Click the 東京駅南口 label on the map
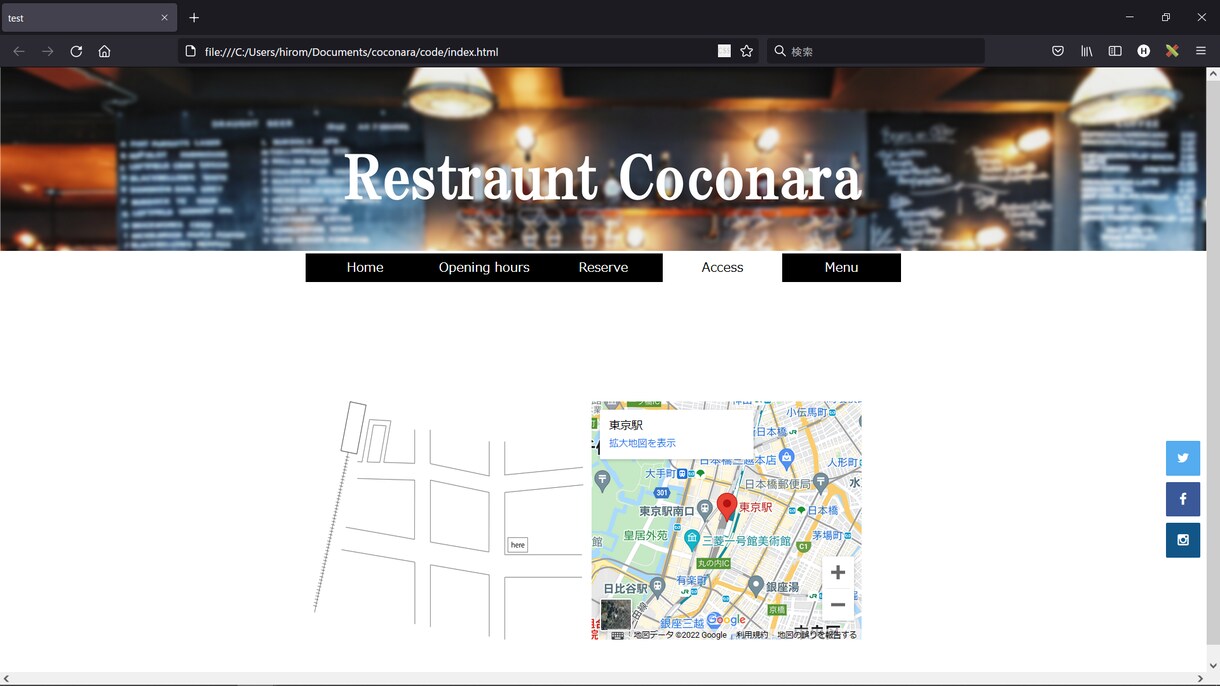The image size is (1220, 686). (669, 511)
